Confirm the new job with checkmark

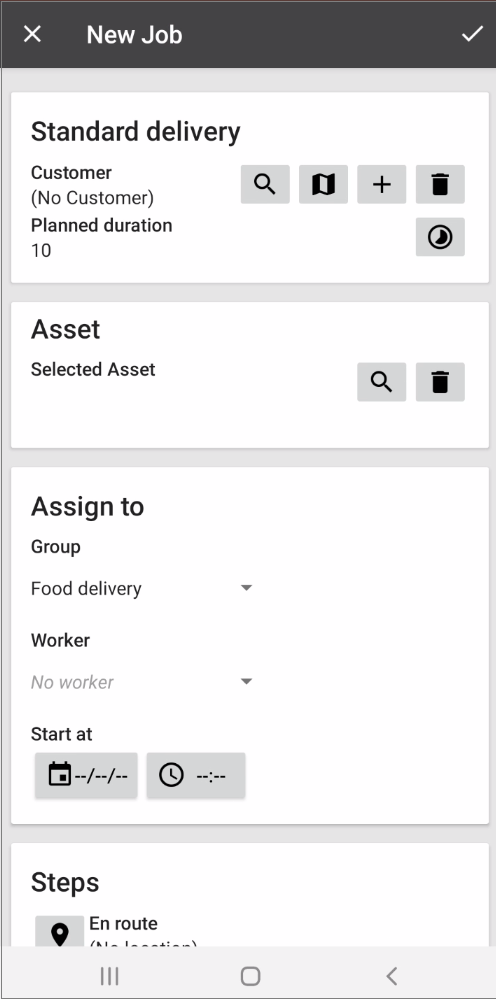472,34
